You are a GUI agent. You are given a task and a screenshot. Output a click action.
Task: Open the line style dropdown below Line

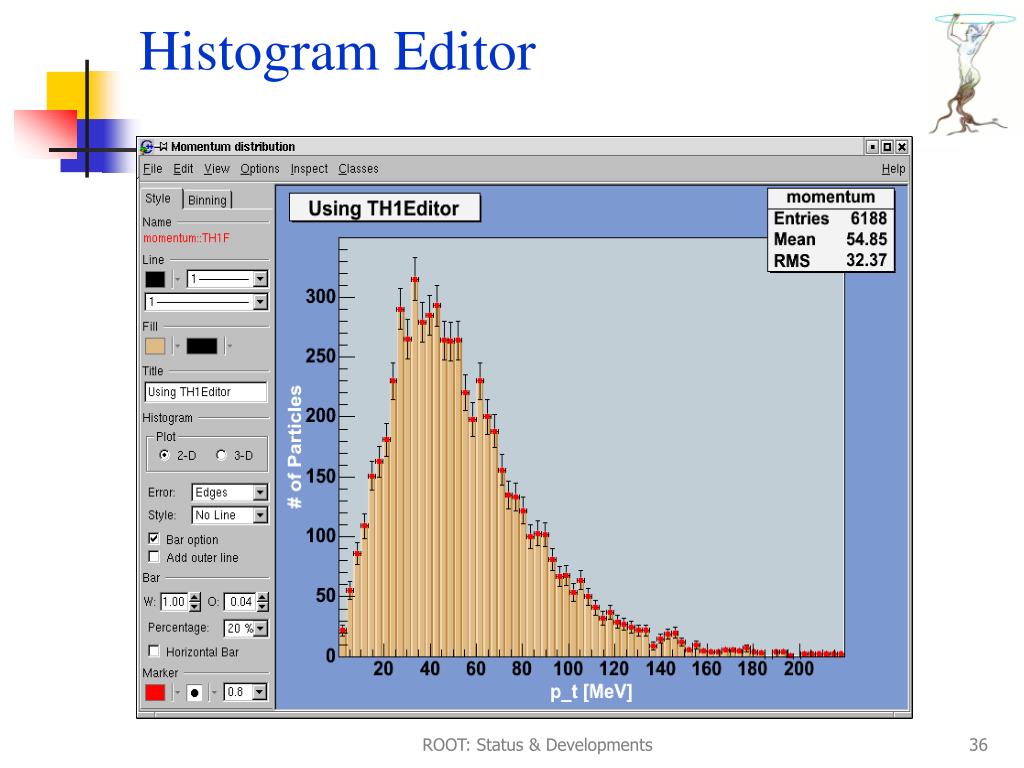[206, 302]
